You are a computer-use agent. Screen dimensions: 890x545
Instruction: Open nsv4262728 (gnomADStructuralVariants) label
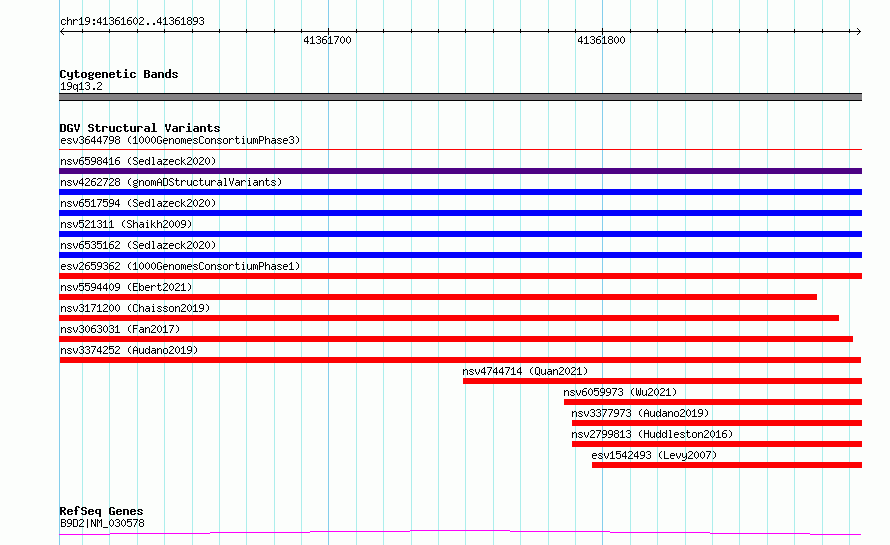click(x=171, y=182)
